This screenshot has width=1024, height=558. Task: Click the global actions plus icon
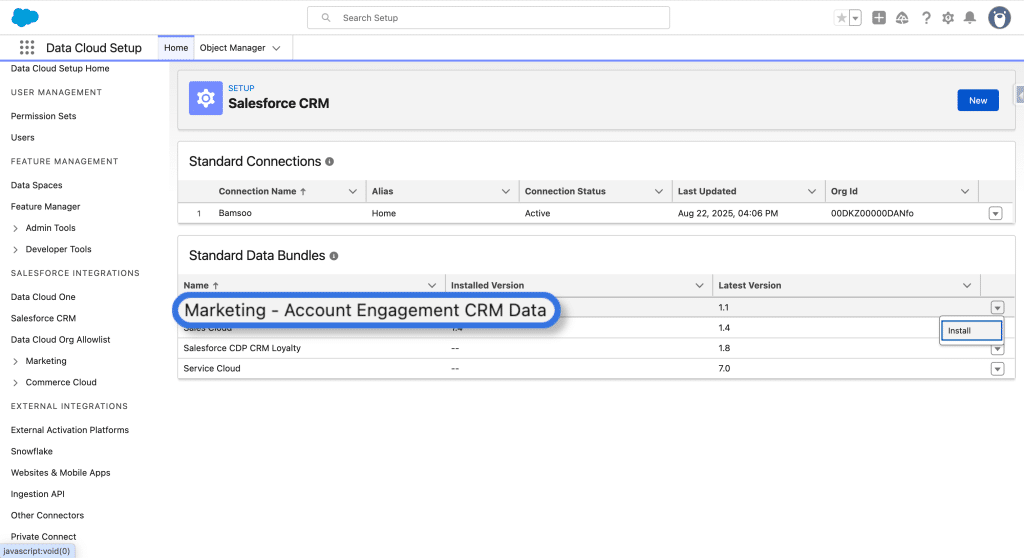pos(879,18)
